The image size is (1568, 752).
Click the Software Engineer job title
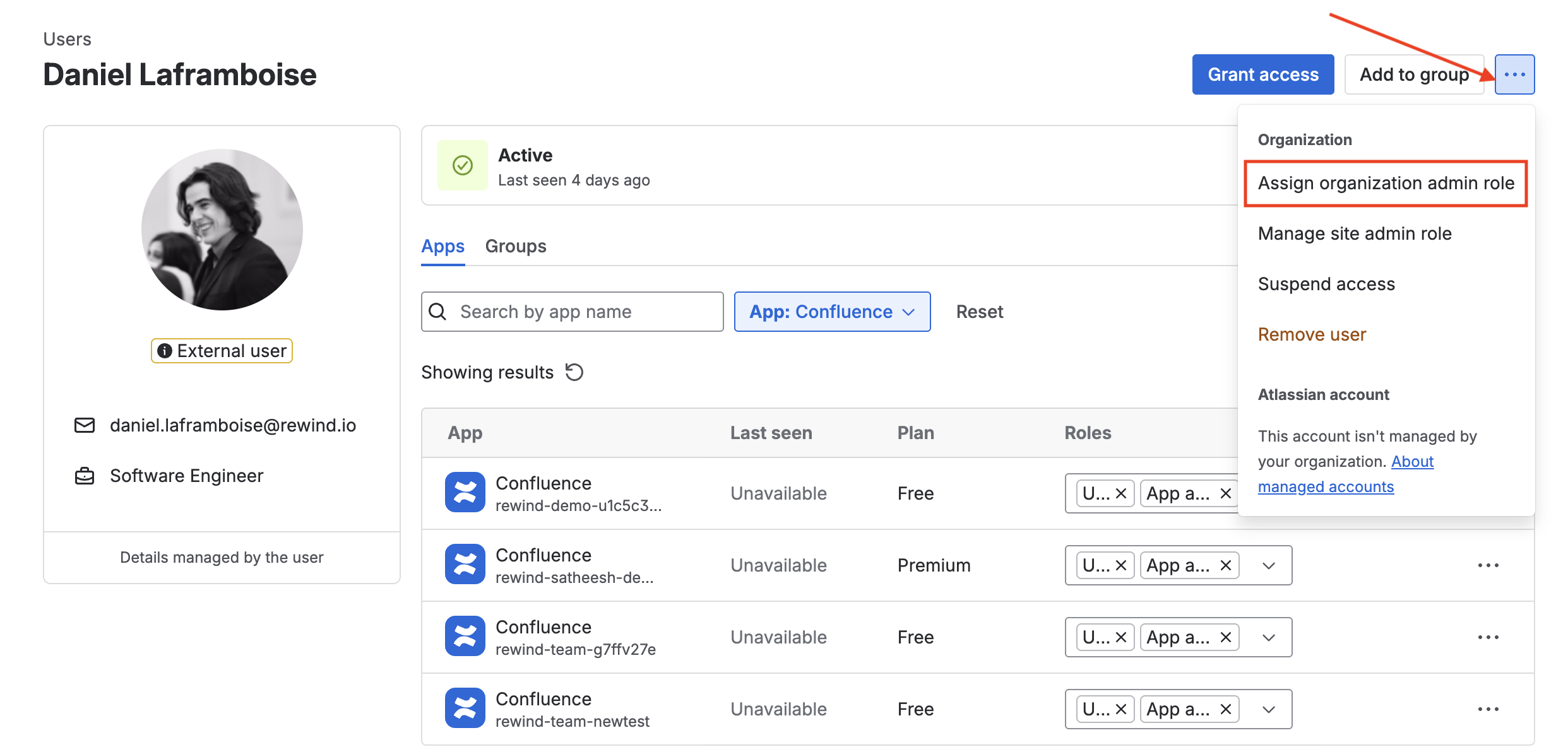tap(186, 476)
